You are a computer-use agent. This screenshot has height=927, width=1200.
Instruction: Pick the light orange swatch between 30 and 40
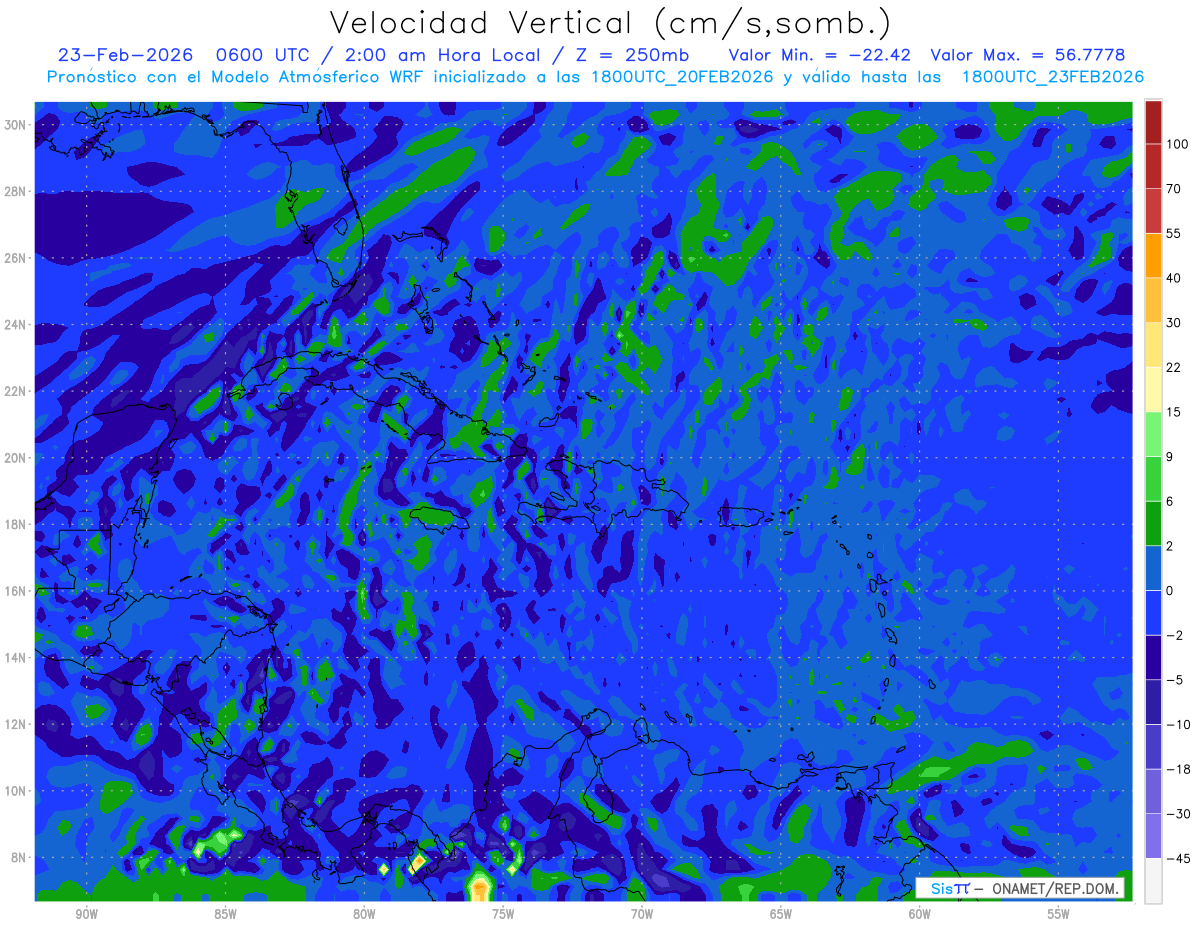pyautogui.click(x=1153, y=299)
